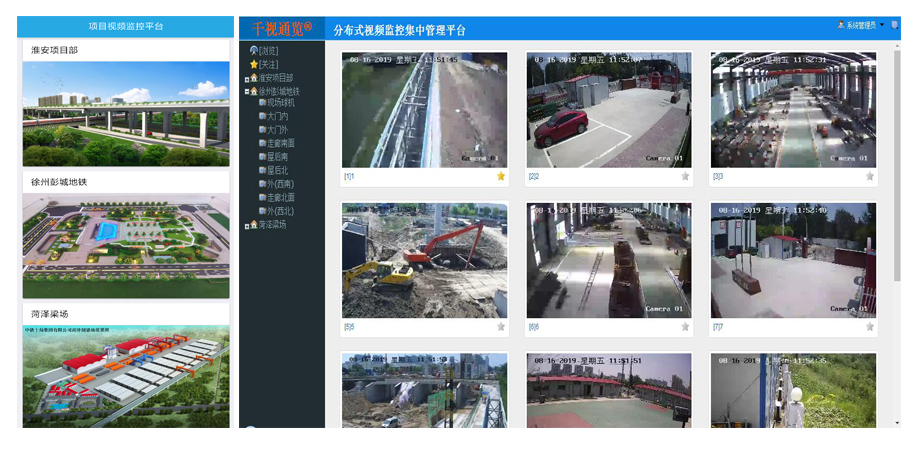Click the [1]1 camera label link

pyautogui.click(x=349, y=176)
